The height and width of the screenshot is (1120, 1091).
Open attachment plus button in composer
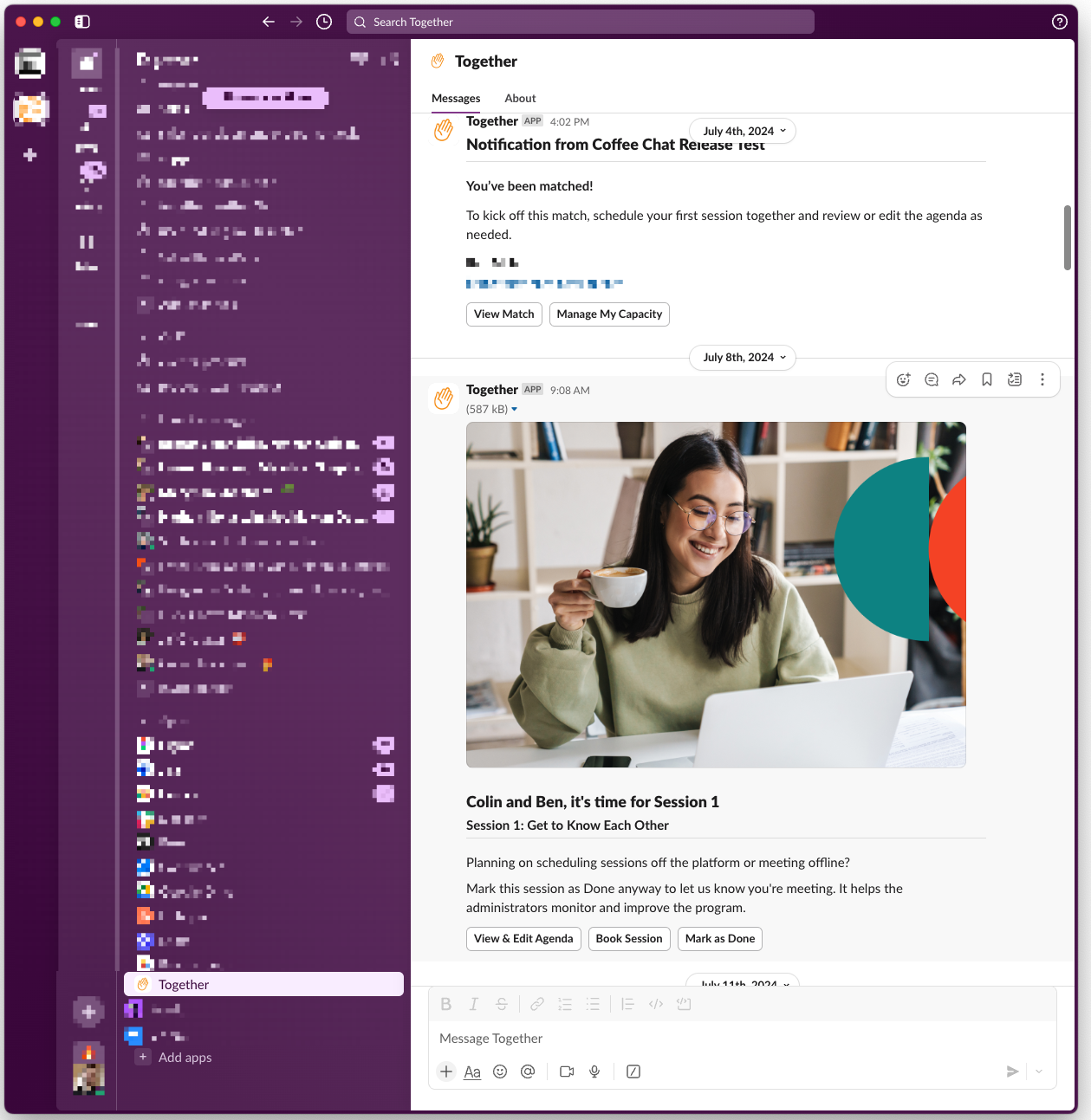pos(446,1071)
